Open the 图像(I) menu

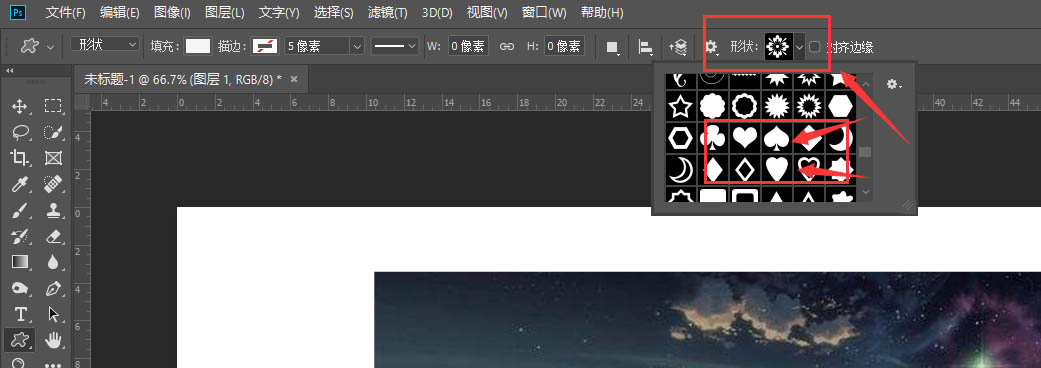pos(172,12)
